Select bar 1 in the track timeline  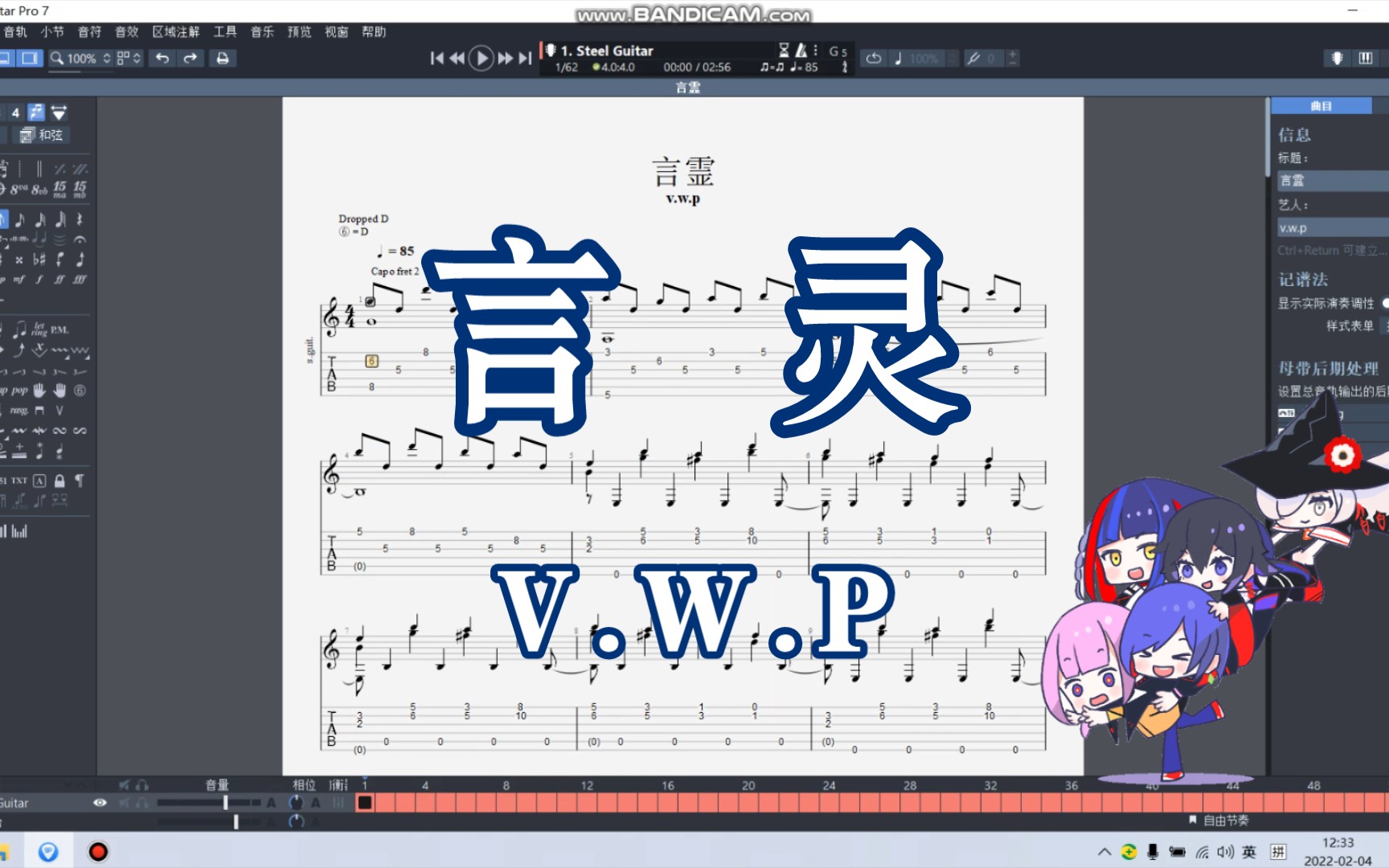click(365, 802)
